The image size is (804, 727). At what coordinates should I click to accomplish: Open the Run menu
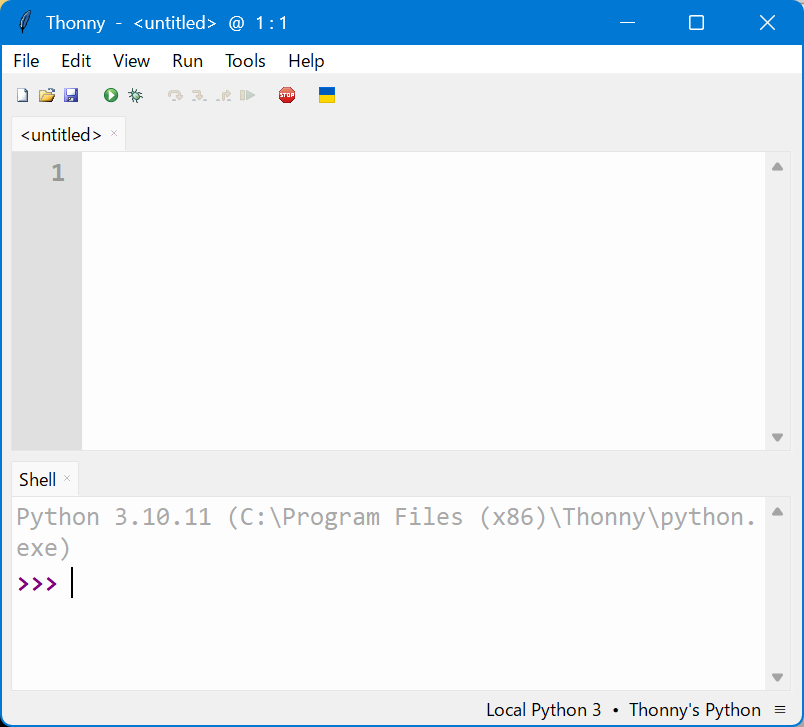coord(187,61)
